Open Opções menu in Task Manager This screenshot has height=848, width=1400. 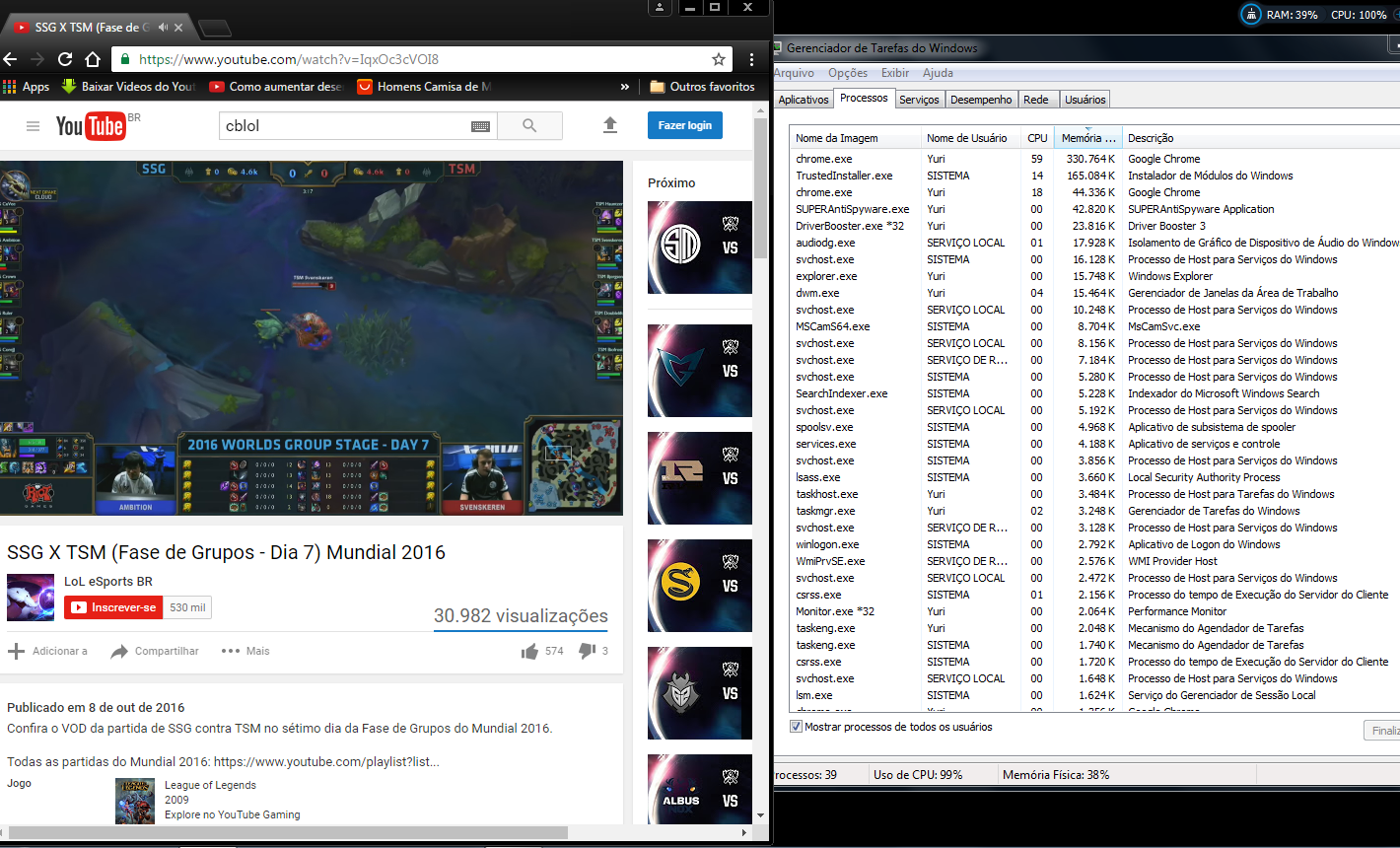pos(848,73)
